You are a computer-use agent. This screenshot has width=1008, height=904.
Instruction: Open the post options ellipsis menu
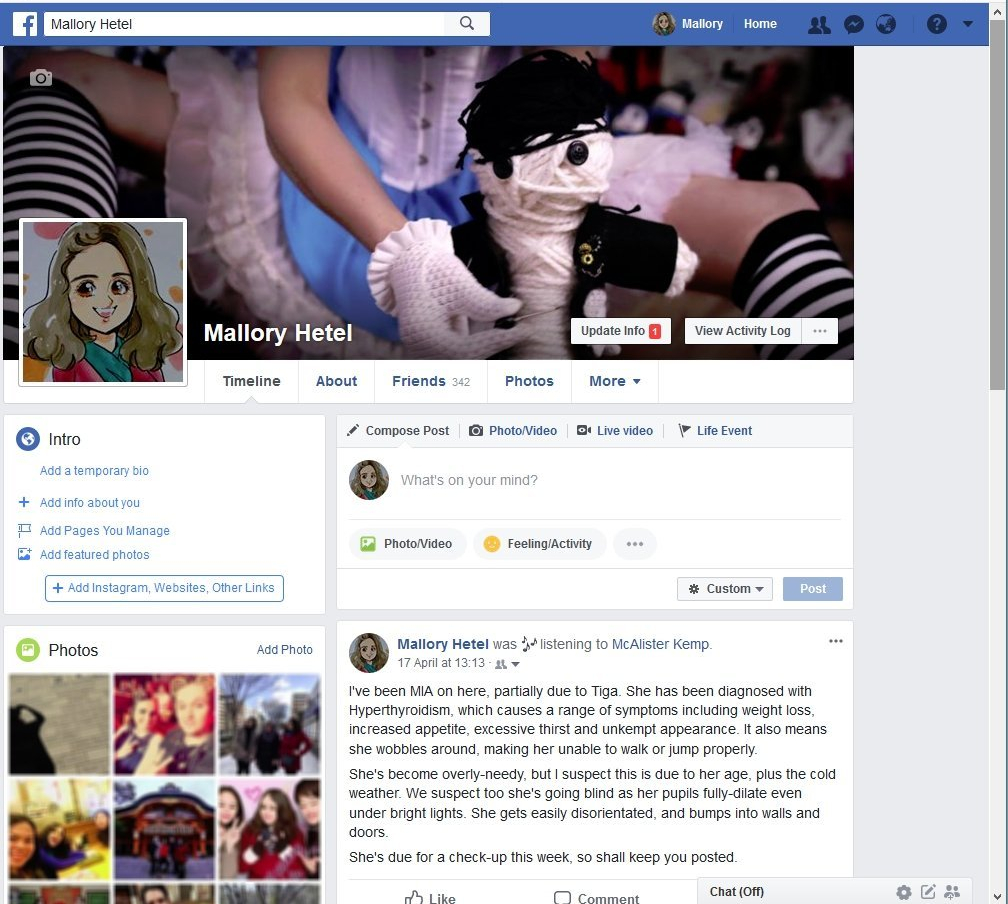(836, 642)
